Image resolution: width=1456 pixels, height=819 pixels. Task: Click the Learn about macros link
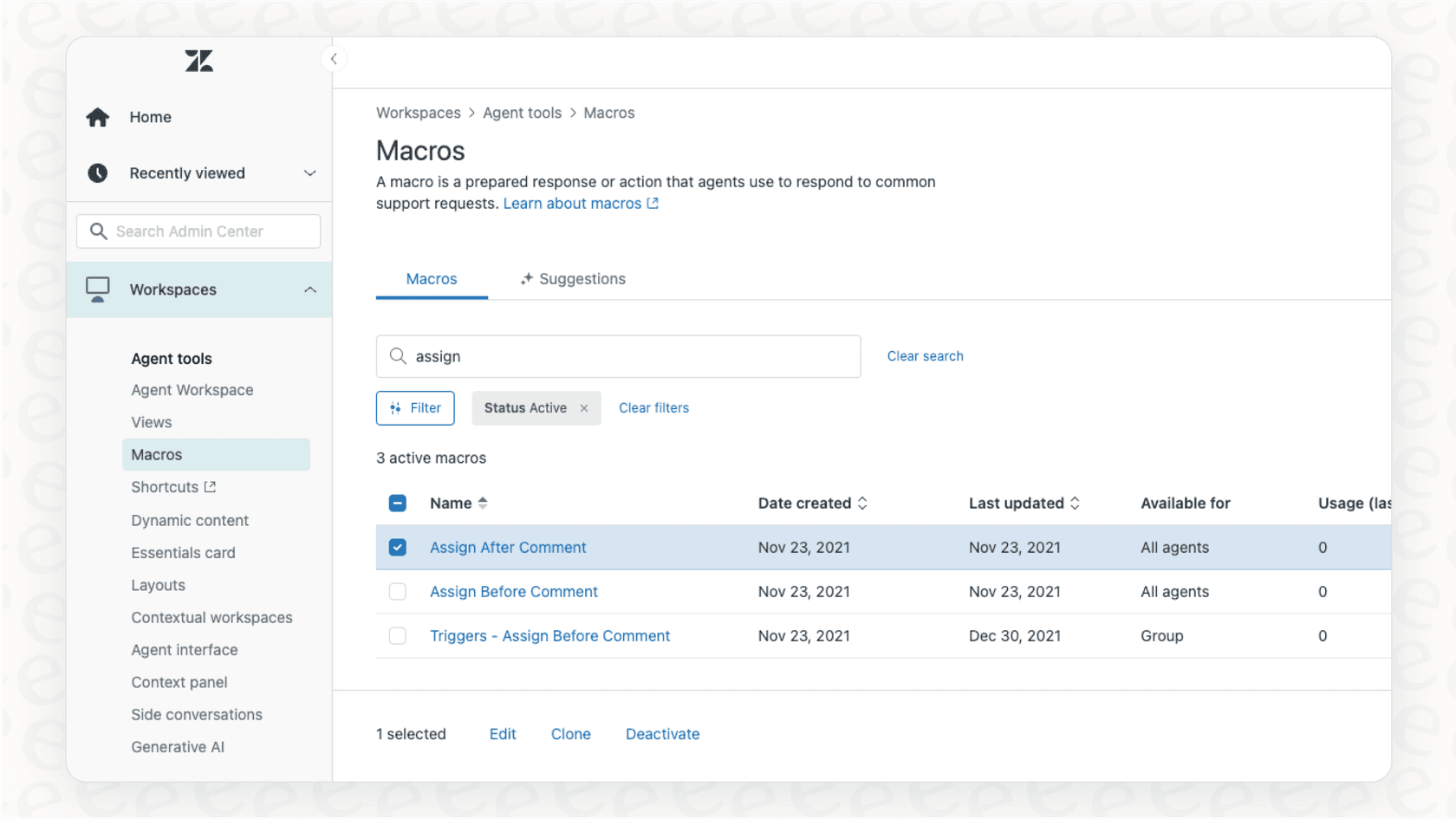click(x=574, y=203)
